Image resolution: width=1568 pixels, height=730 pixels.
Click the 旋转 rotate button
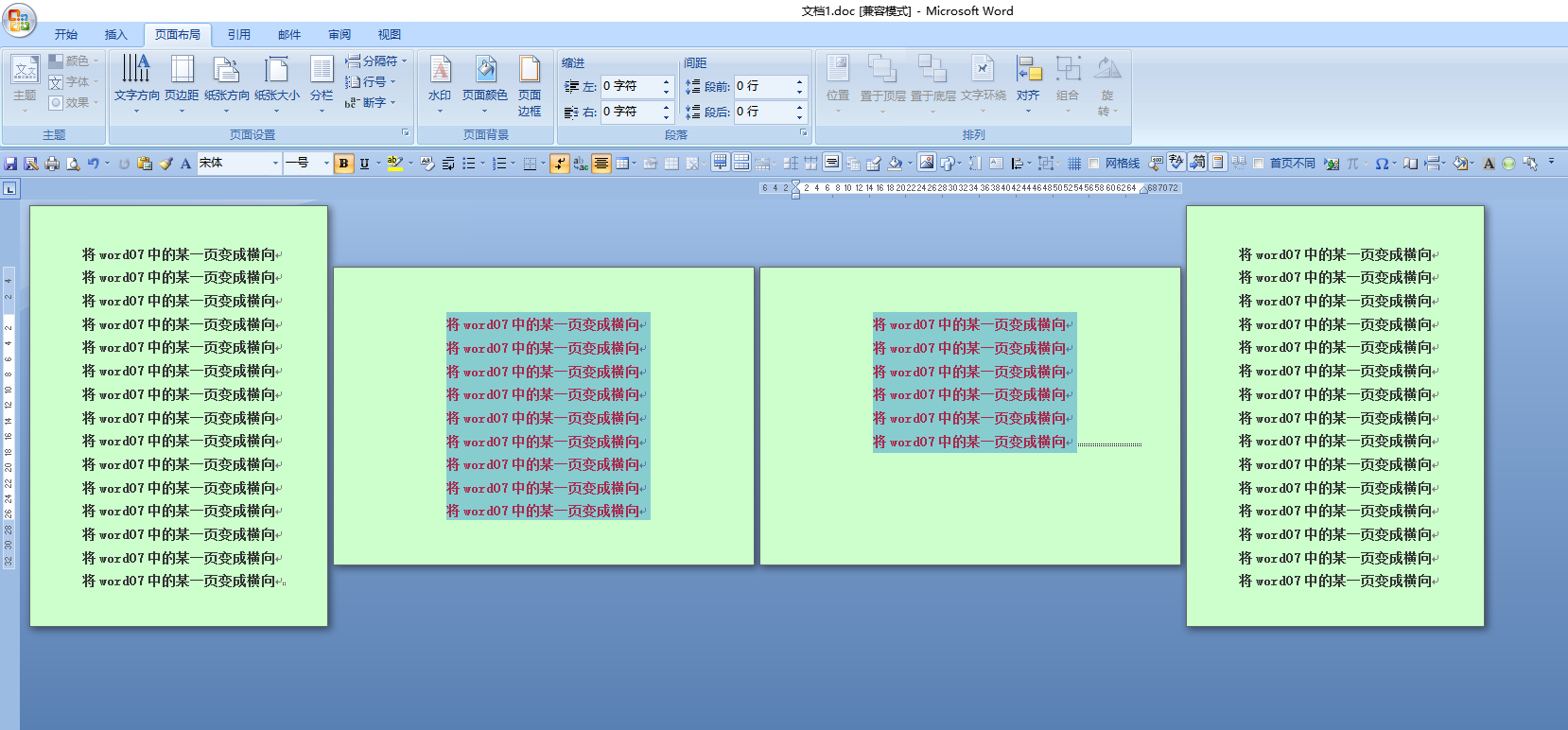tap(1106, 84)
